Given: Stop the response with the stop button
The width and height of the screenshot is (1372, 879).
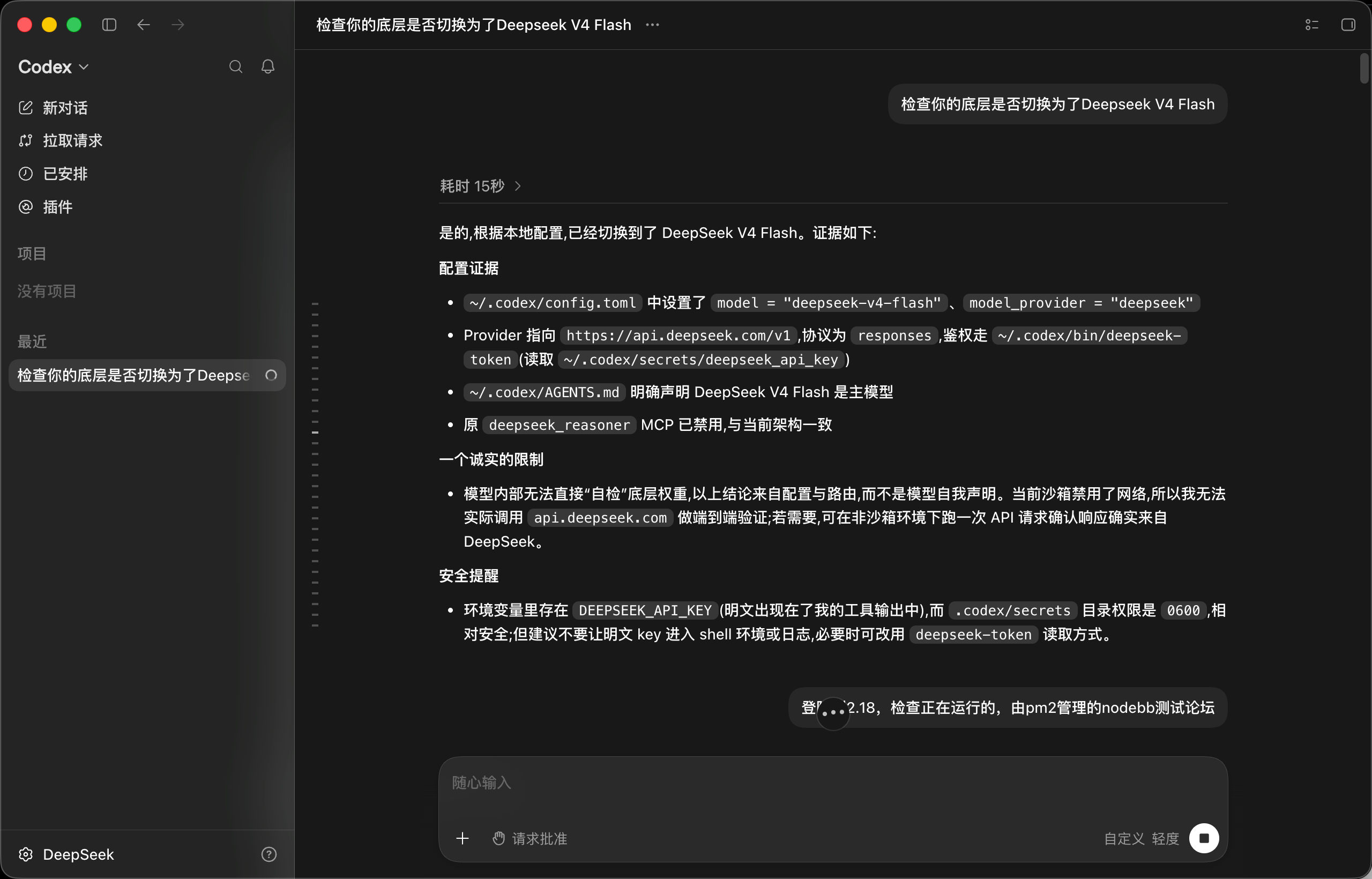Looking at the screenshot, I should tap(1204, 838).
